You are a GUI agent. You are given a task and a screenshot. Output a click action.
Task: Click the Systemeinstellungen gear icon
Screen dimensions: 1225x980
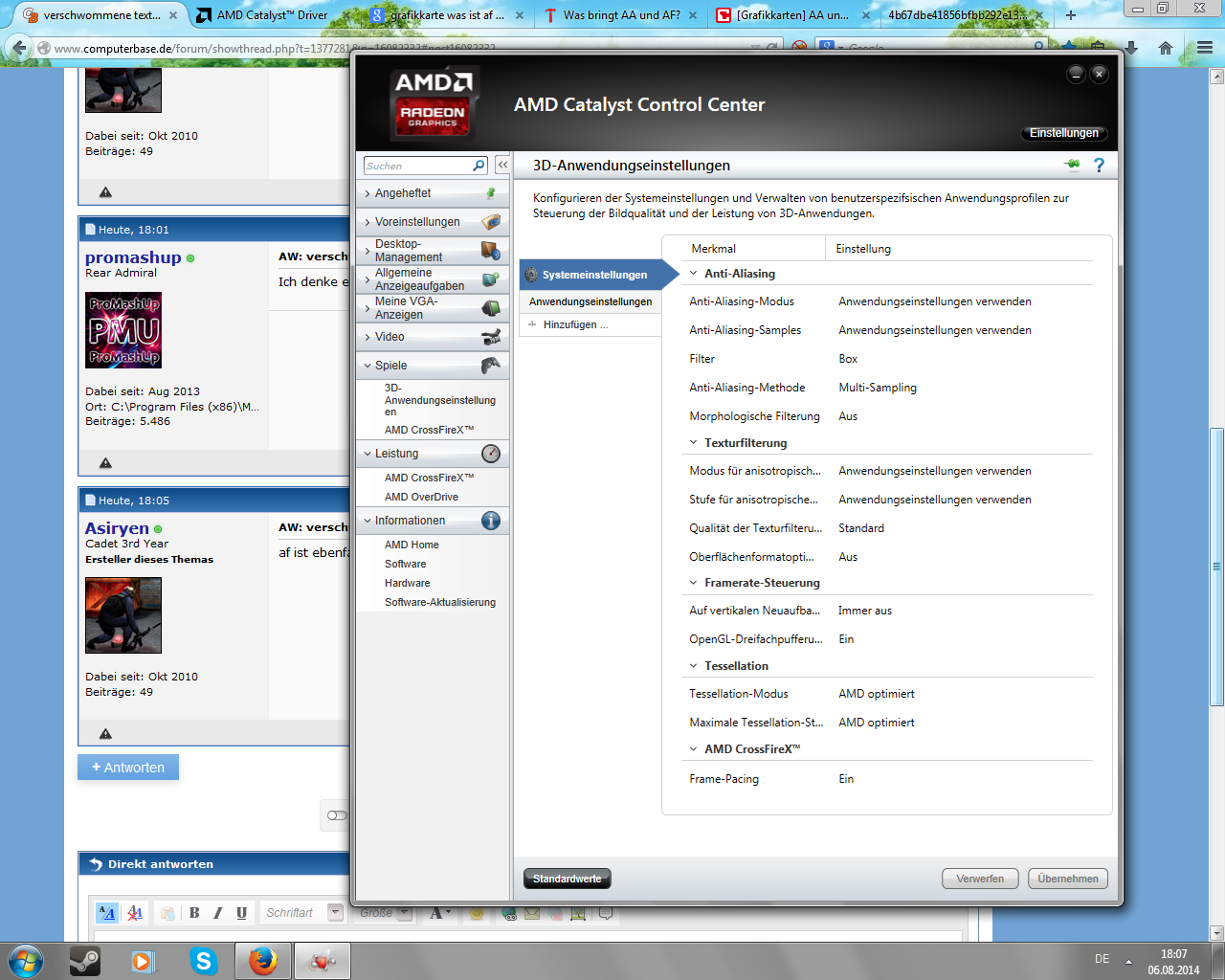coord(532,275)
